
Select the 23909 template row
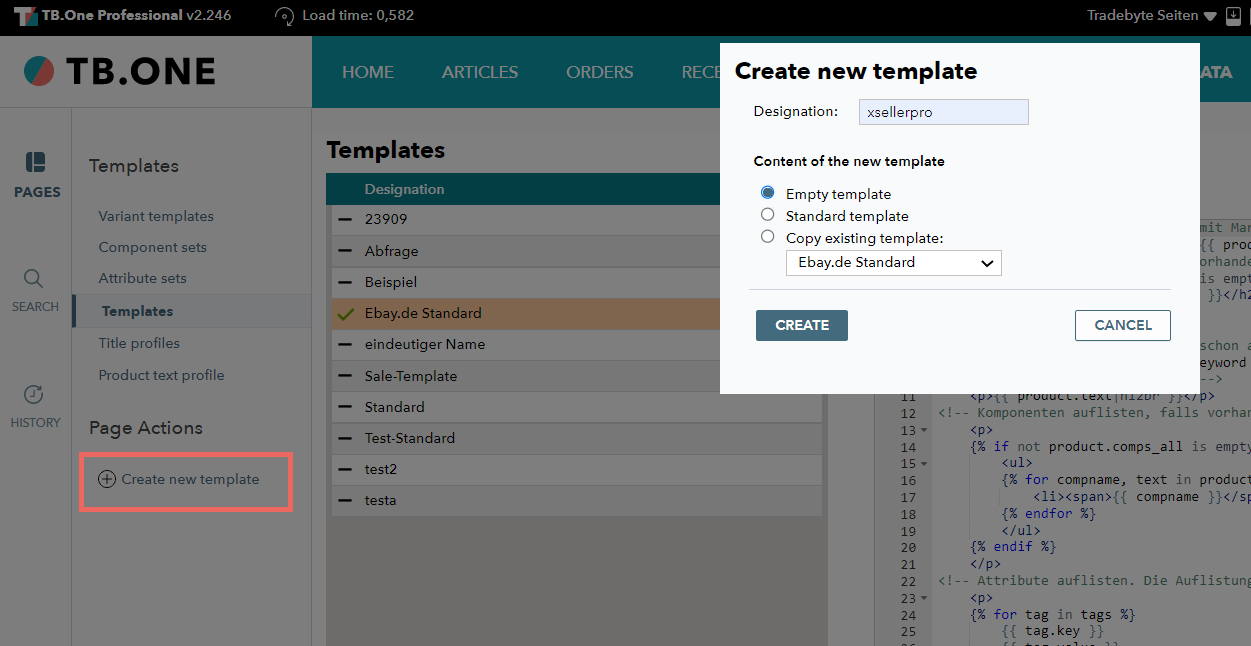577,219
